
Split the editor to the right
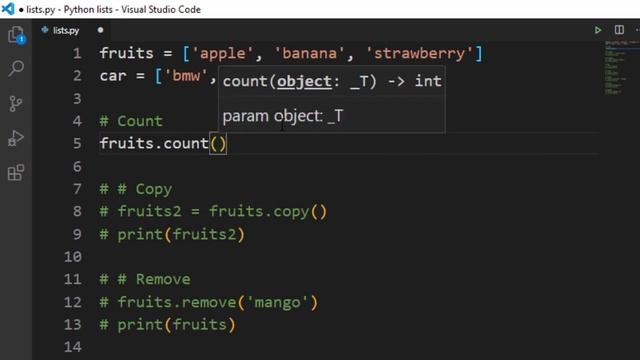point(619,30)
